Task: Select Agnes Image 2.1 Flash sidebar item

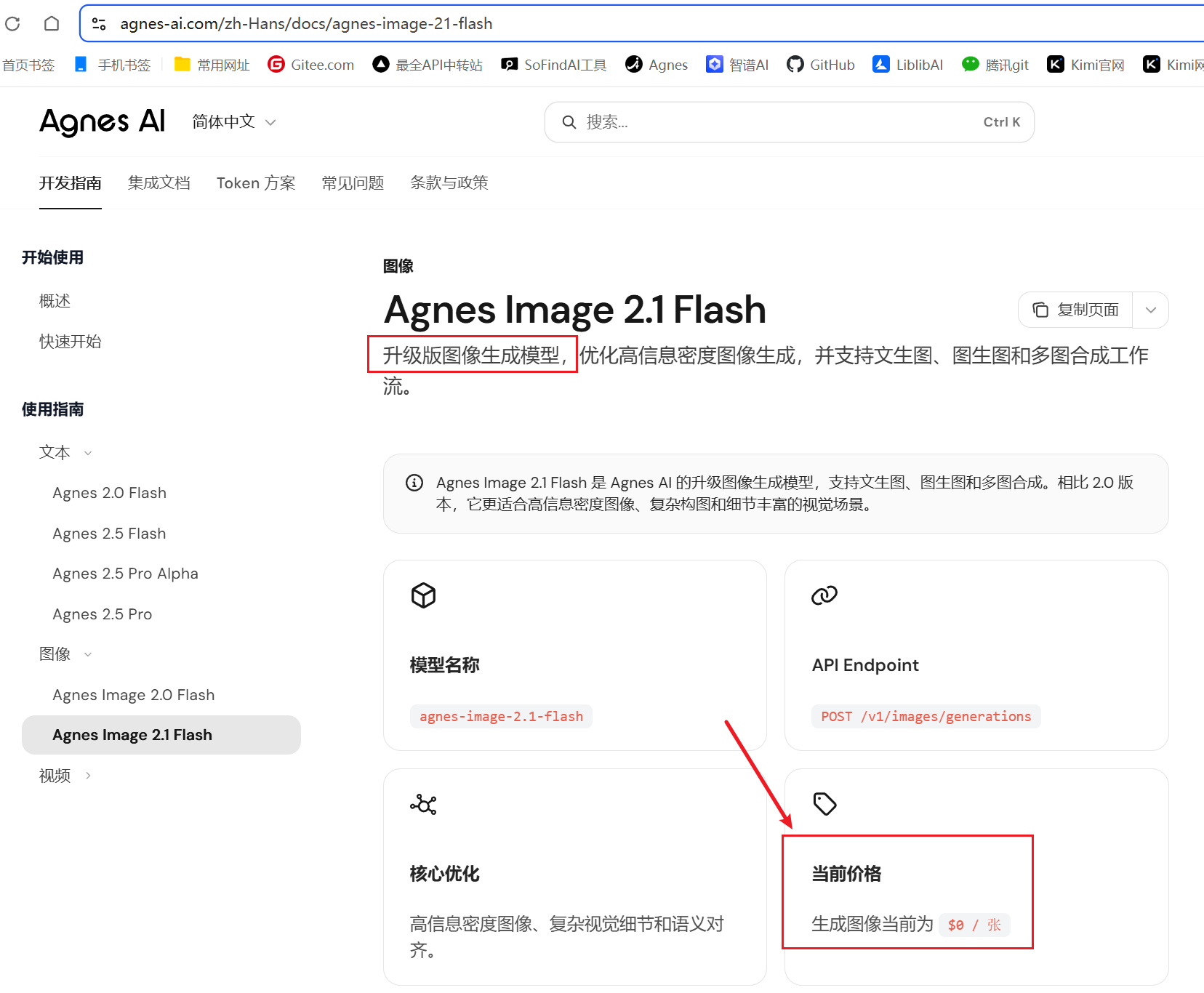Action: 161,735
